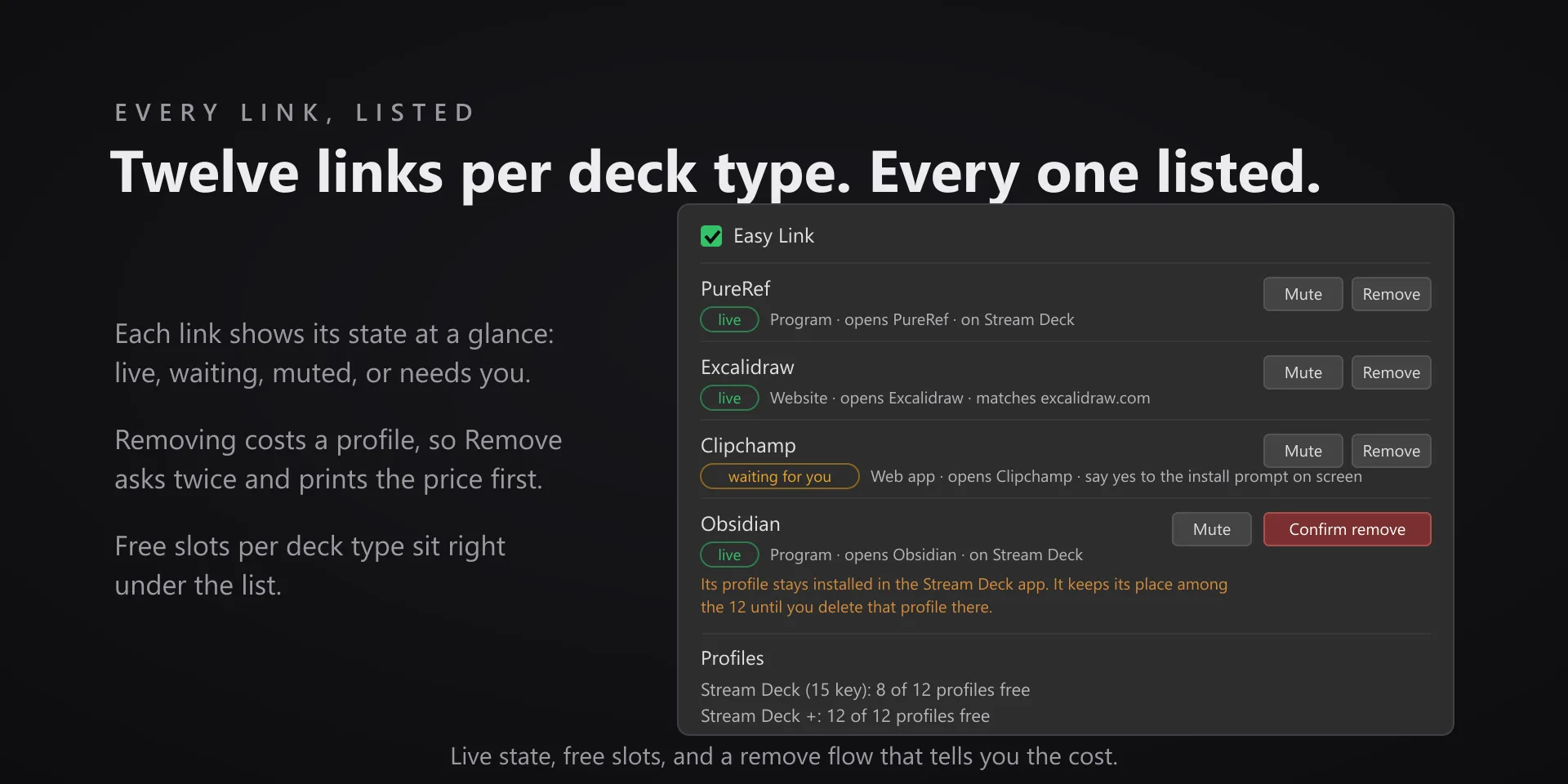Remove the Excalidraw link
This screenshot has width=1568, height=784.
tap(1391, 372)
